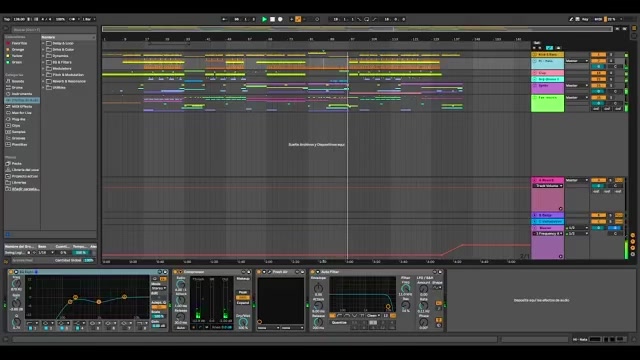Select the Favorites collection with red dot
The width and height of the screenshot is (640, 360).
(19, 43)
